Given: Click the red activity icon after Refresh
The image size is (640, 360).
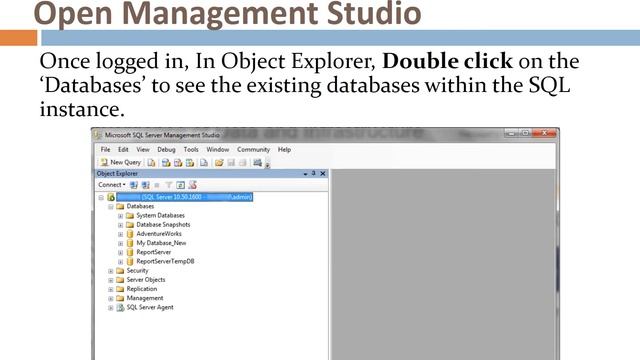Looking at the screenshot, I should [193, 185].
